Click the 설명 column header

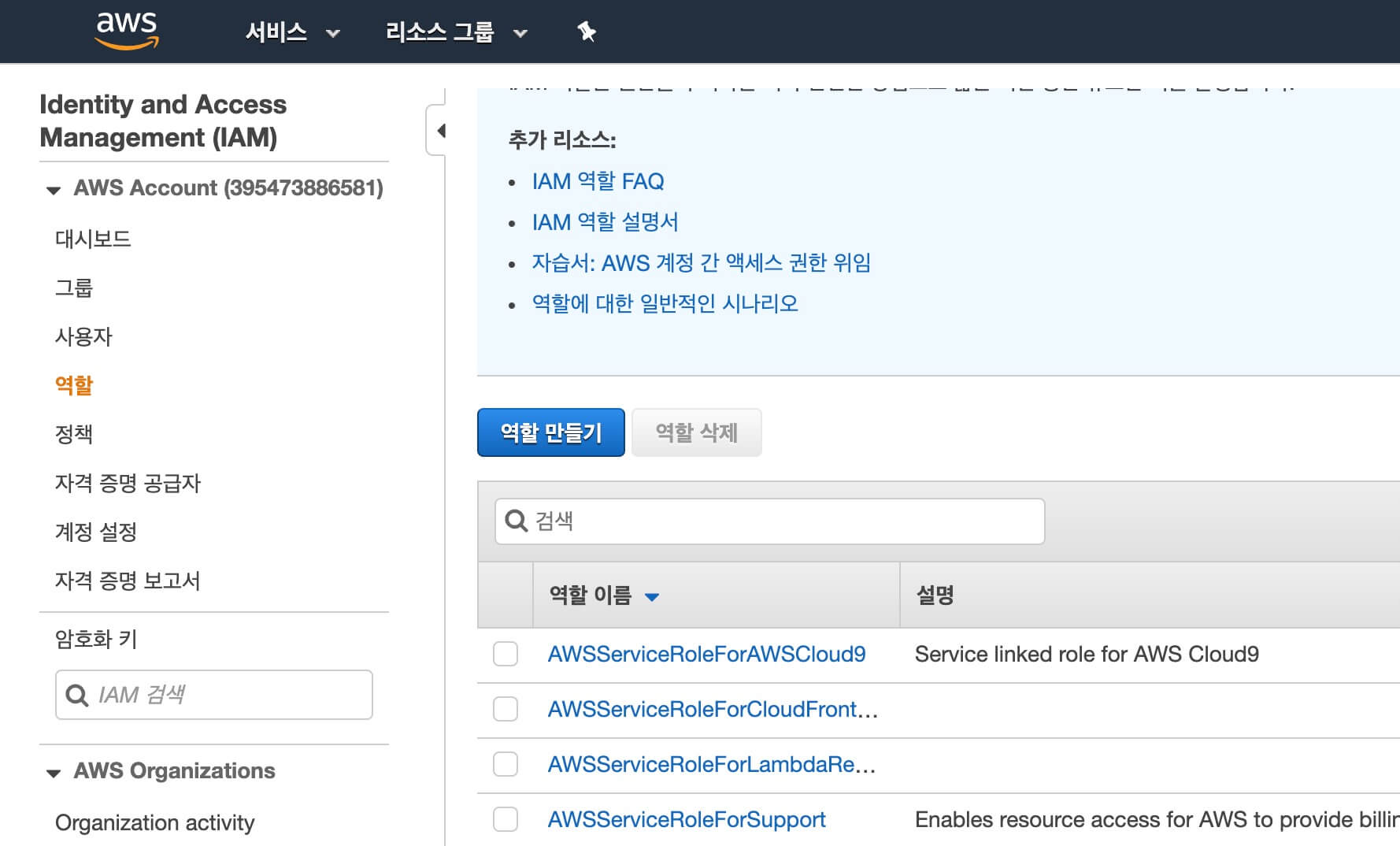tap(935, 595)
